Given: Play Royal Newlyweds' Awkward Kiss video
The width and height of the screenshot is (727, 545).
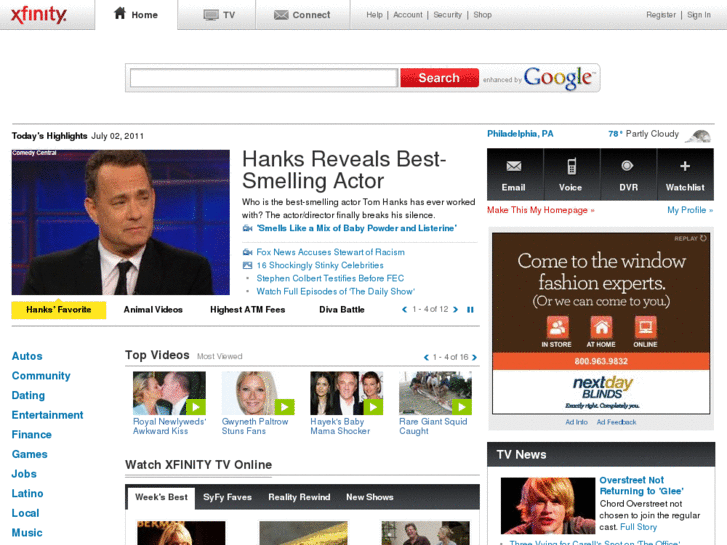Looking at the screenshot, I should click(x=169, y=393).
